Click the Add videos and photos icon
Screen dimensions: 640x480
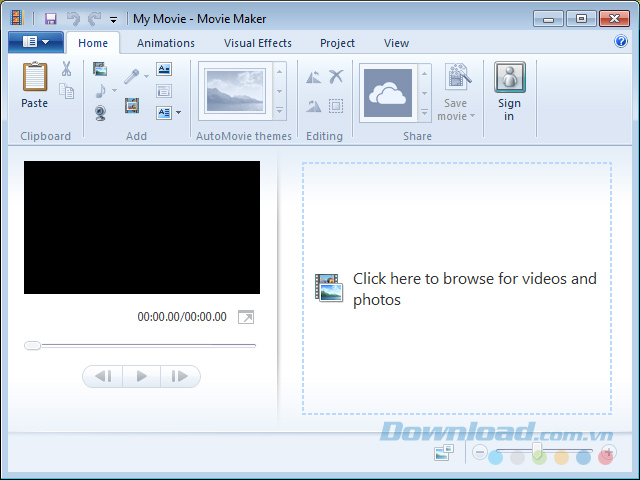pyautogui.click(x=100, y=69)
